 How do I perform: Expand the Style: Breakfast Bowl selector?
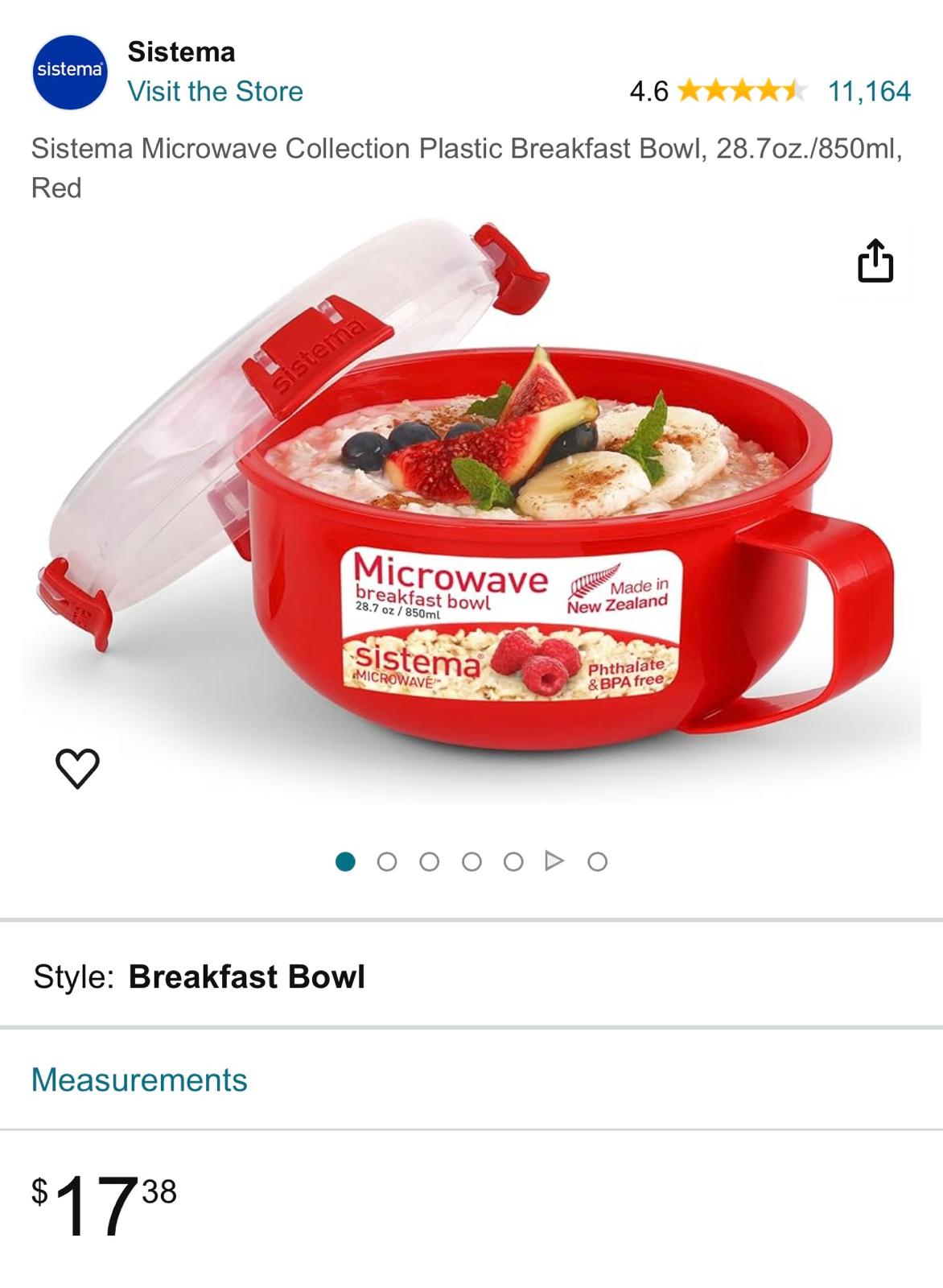pyautogui.click(x=471, y=976)
